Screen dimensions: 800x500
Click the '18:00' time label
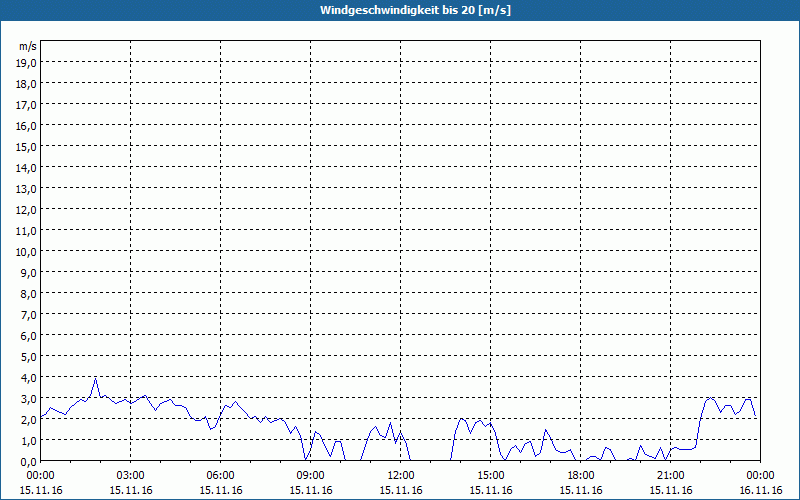pyautogui.click(x=581, y=476)
